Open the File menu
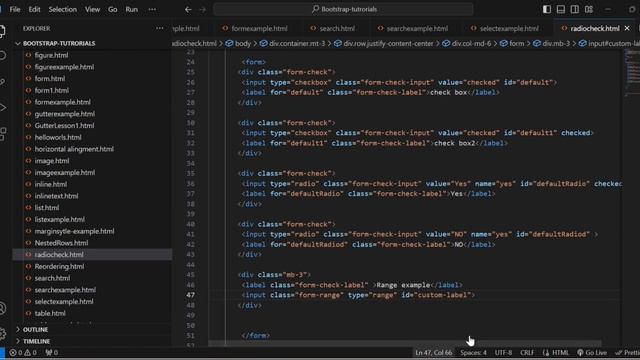This screenshot has width=640, height=360. click(15, 9)
